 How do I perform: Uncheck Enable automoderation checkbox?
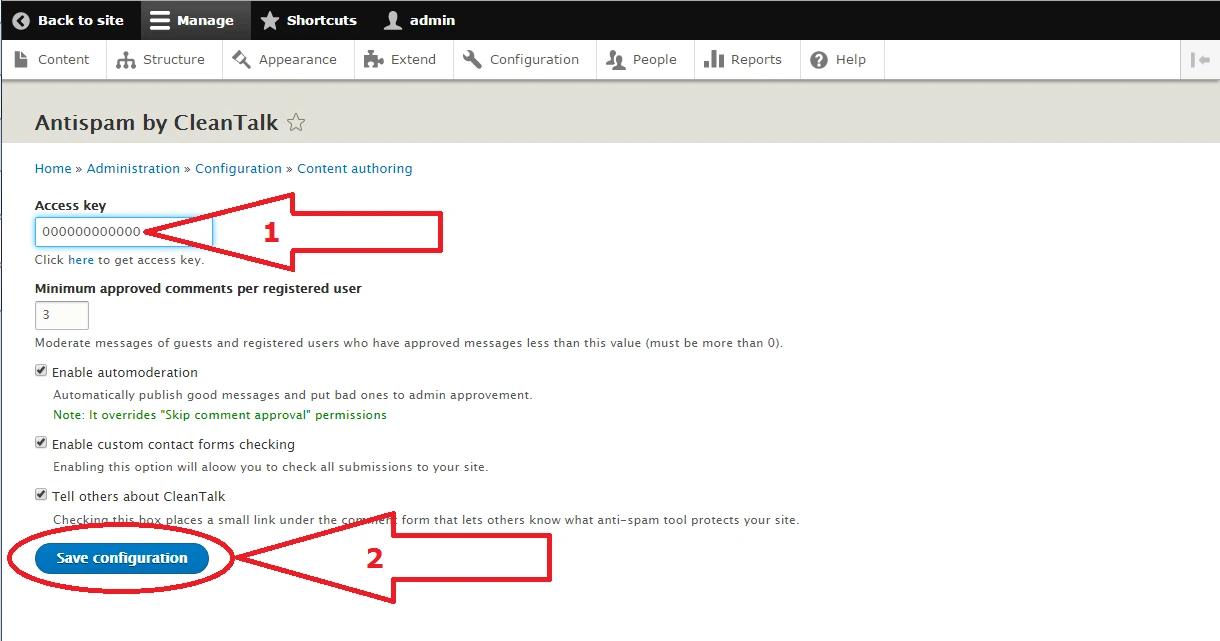[41, 370]
